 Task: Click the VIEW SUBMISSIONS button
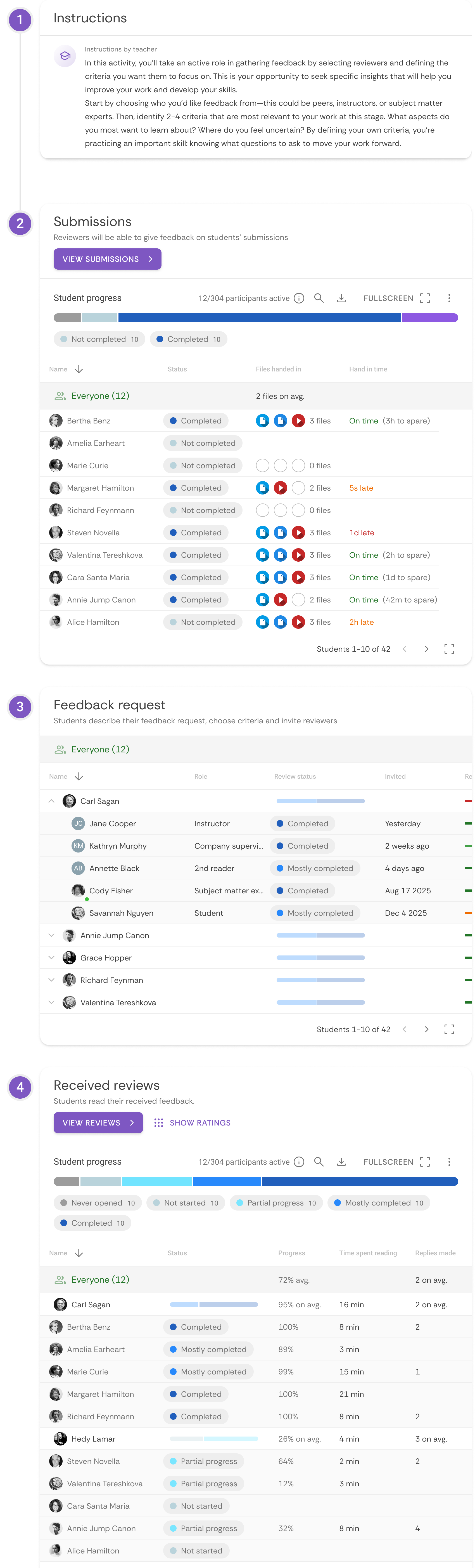pos(107,259)
